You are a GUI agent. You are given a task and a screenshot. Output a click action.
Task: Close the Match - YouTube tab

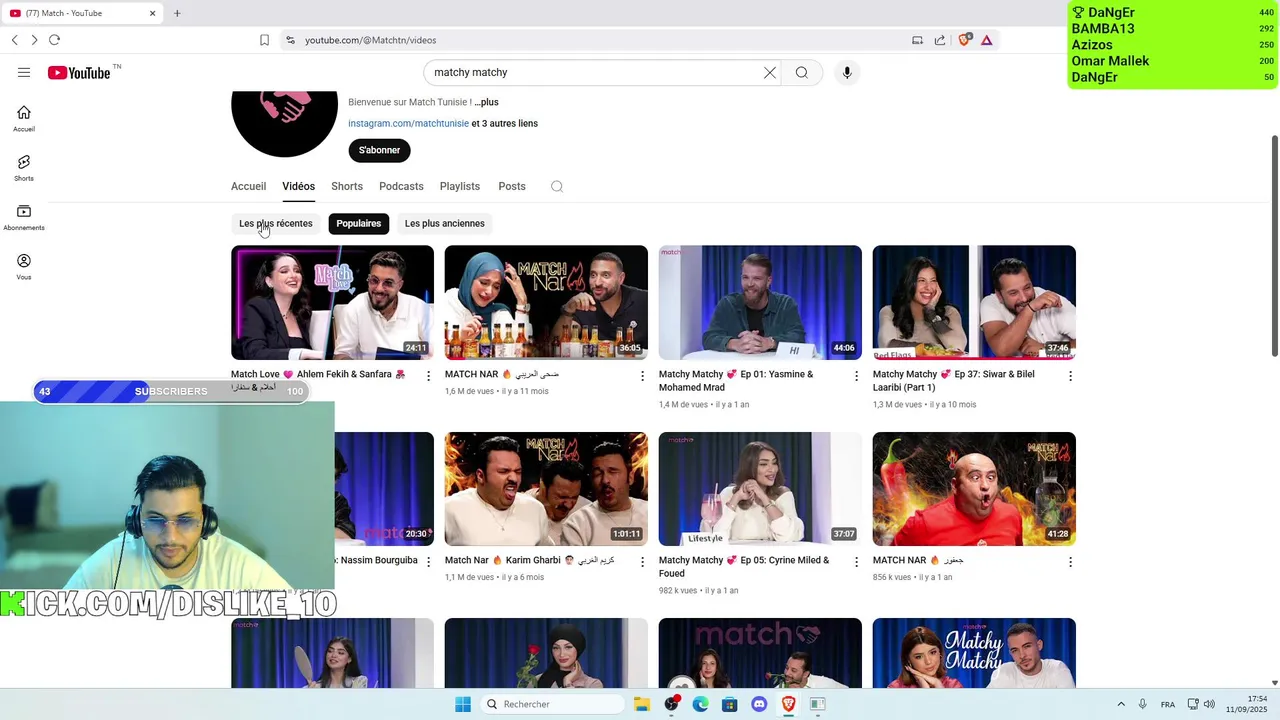pyautogui.click(x=152, y=13)
